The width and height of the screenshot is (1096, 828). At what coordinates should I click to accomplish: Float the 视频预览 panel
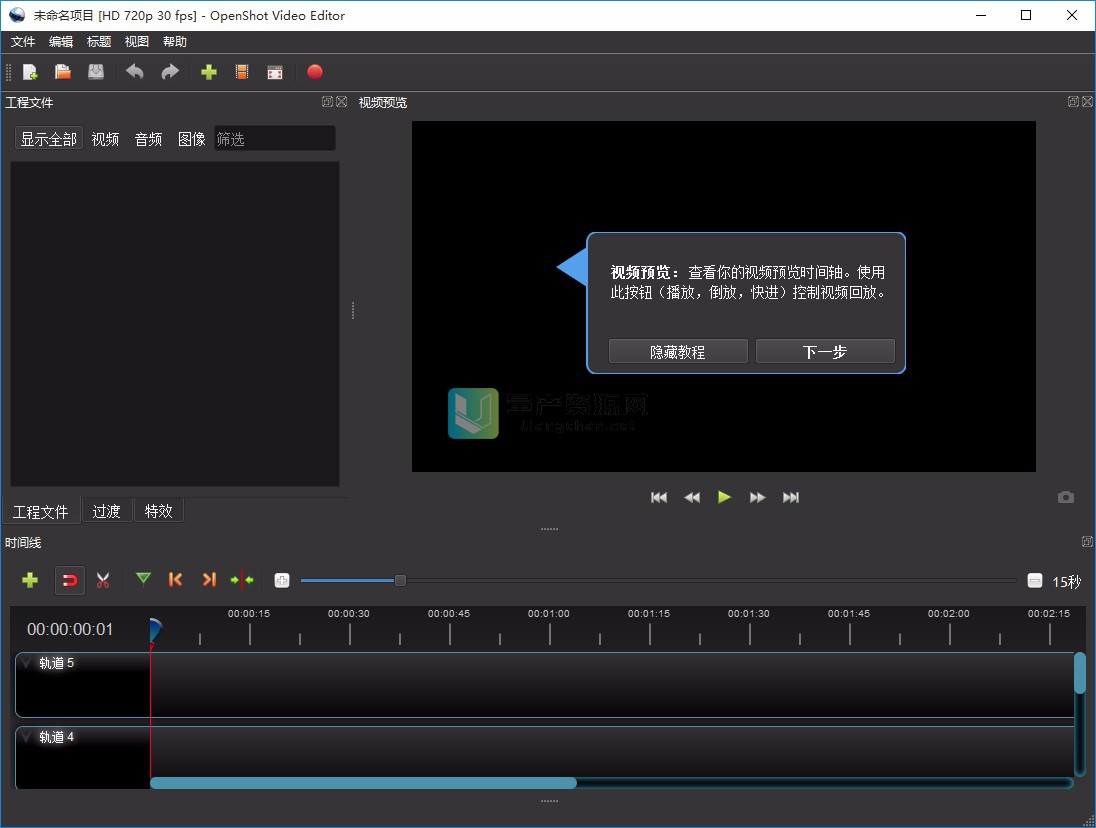(1073, 101)
